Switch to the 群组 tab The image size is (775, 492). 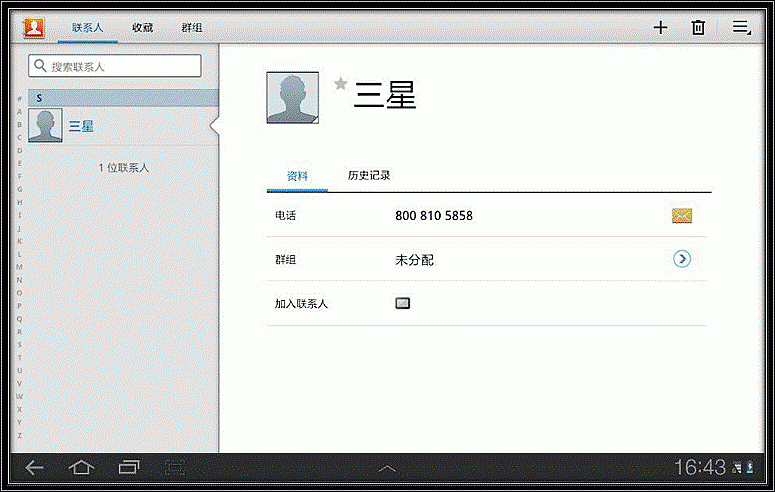coord(192,28)
